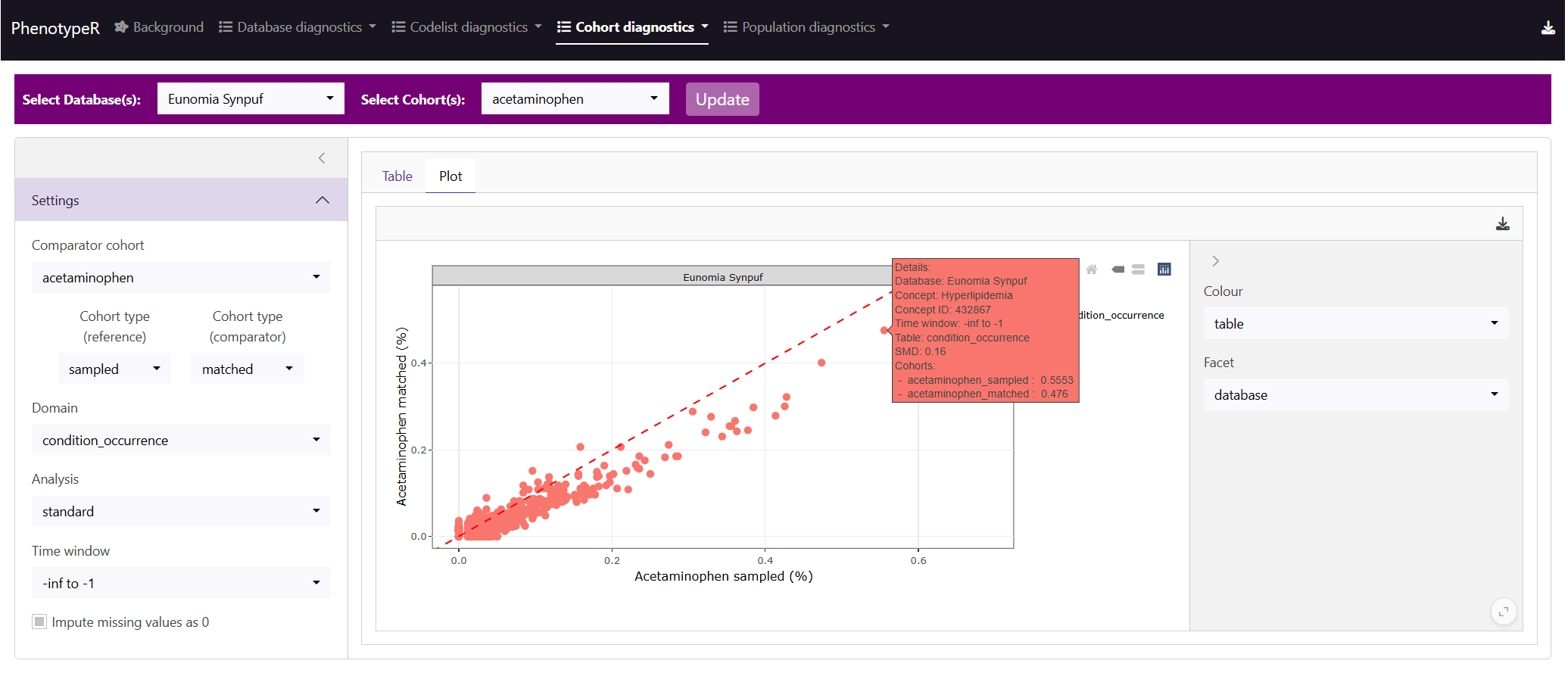Open the Codelist diagnostics menu
The image size is (1568, 673).
pyautogui.click(x=467, y=27)
